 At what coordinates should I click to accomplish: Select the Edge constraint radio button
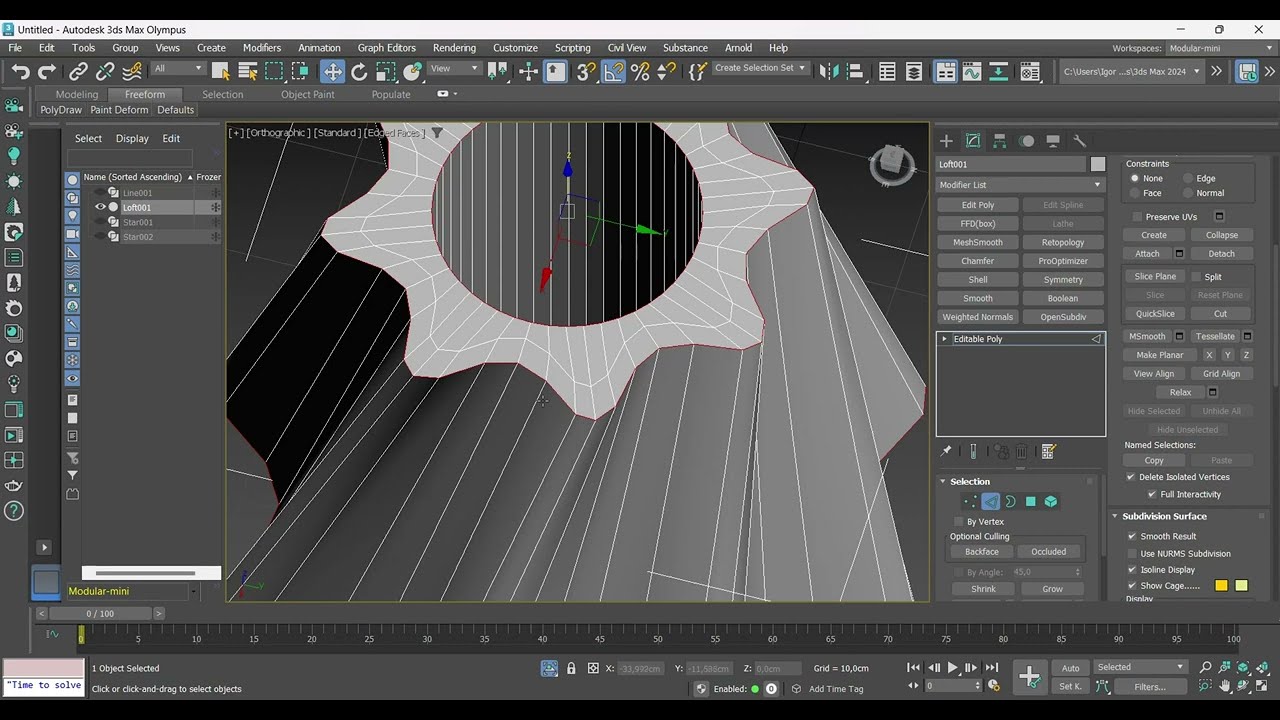point(1188,178)
